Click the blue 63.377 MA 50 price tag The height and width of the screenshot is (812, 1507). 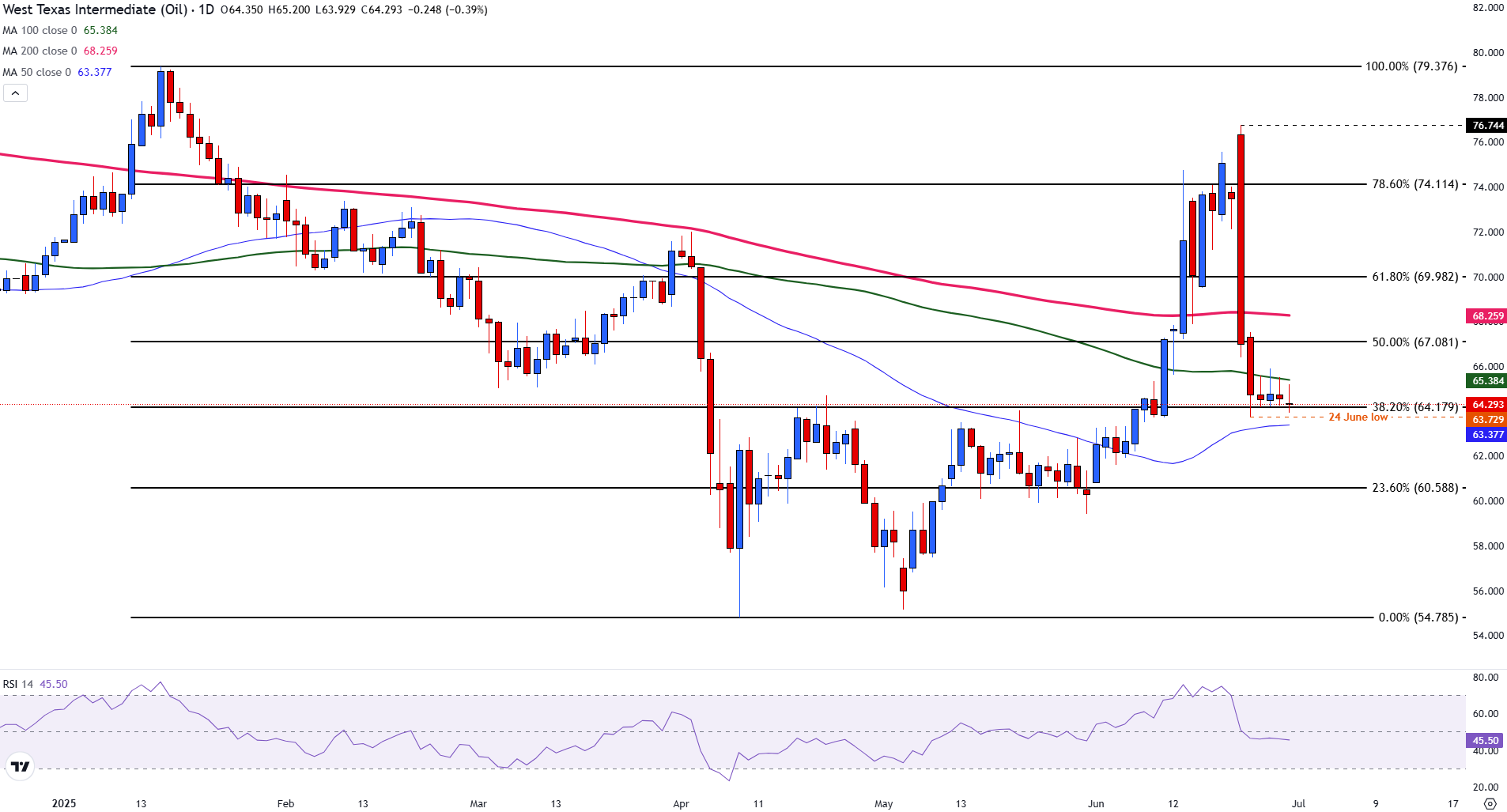[1487, 435]
